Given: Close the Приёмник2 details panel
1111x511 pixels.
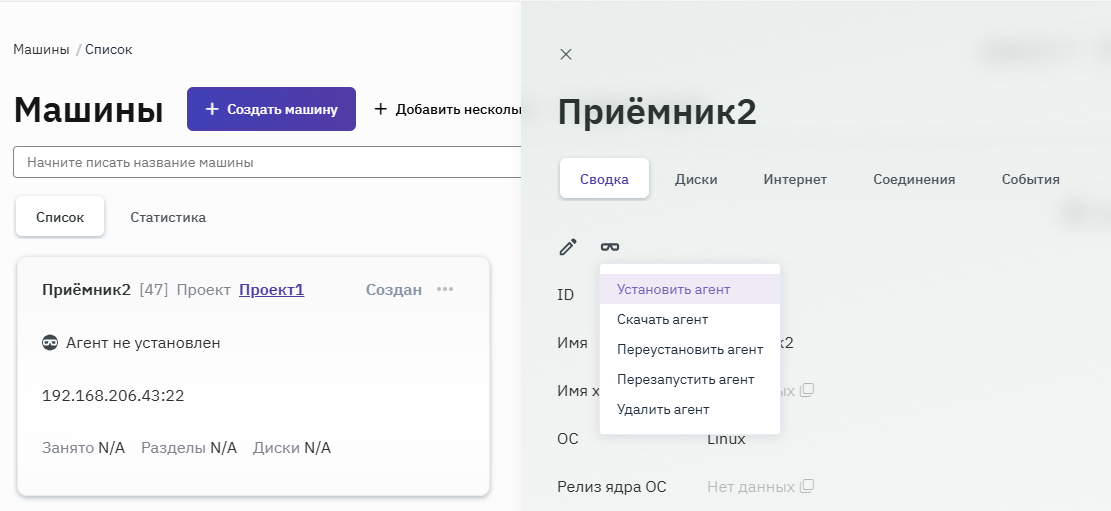Looking at the screenshot, I should [566, 54].
